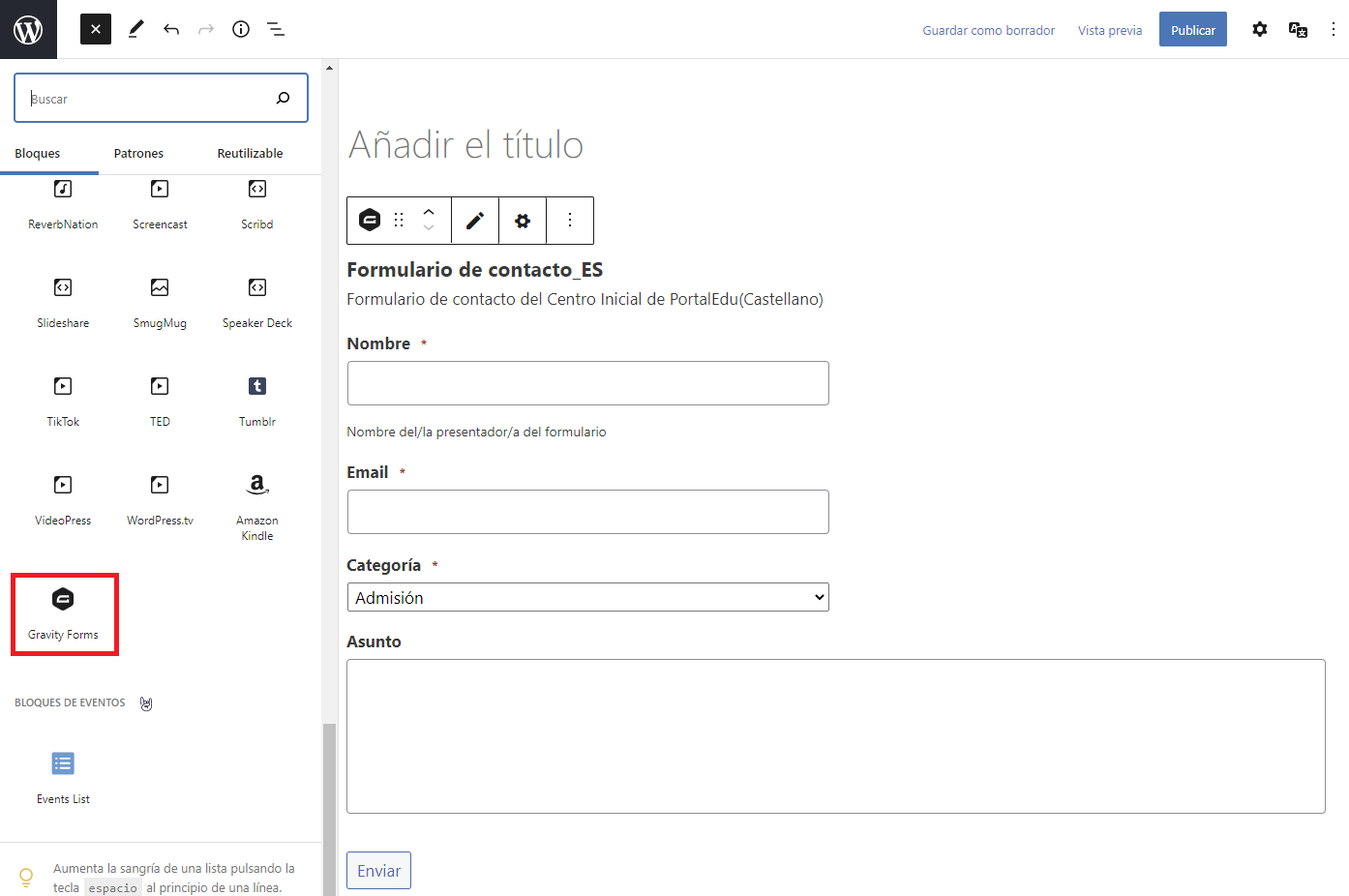Insert the WordPress.tv block
The width and height of the screenshot is (1349, 896).
(x=160, y=500)
